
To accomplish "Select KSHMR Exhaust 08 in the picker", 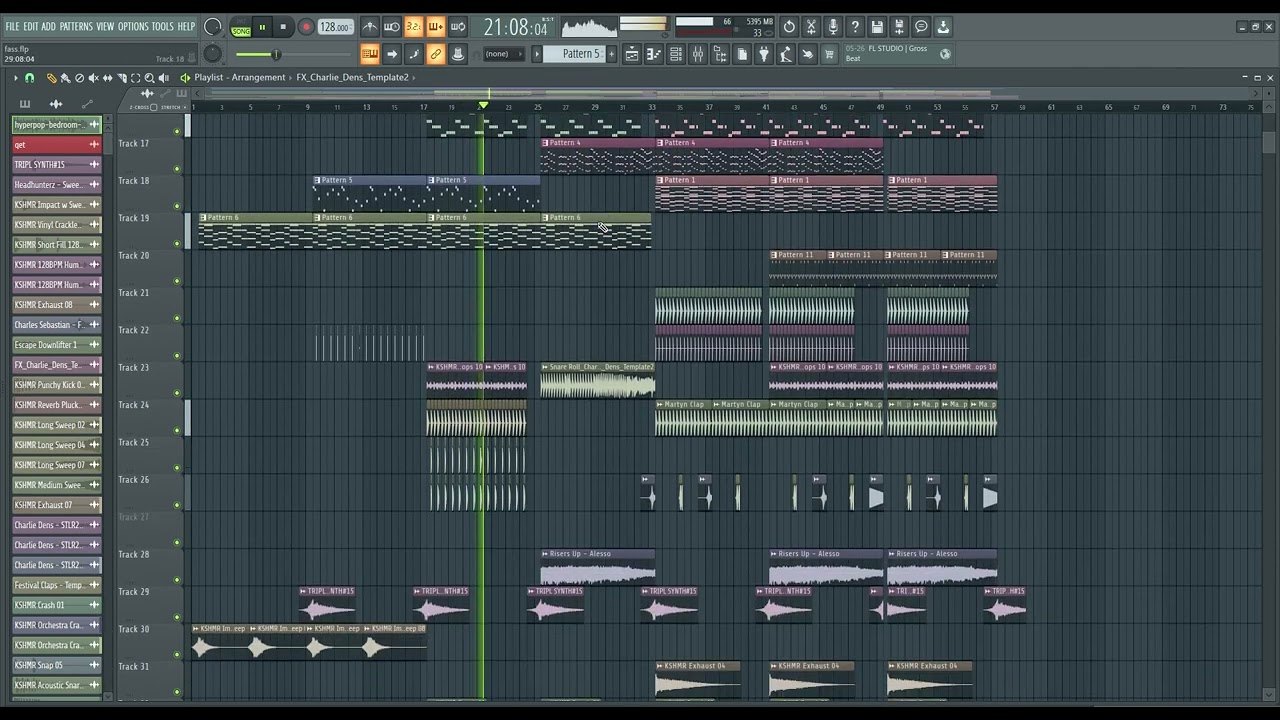I will 57,305.
